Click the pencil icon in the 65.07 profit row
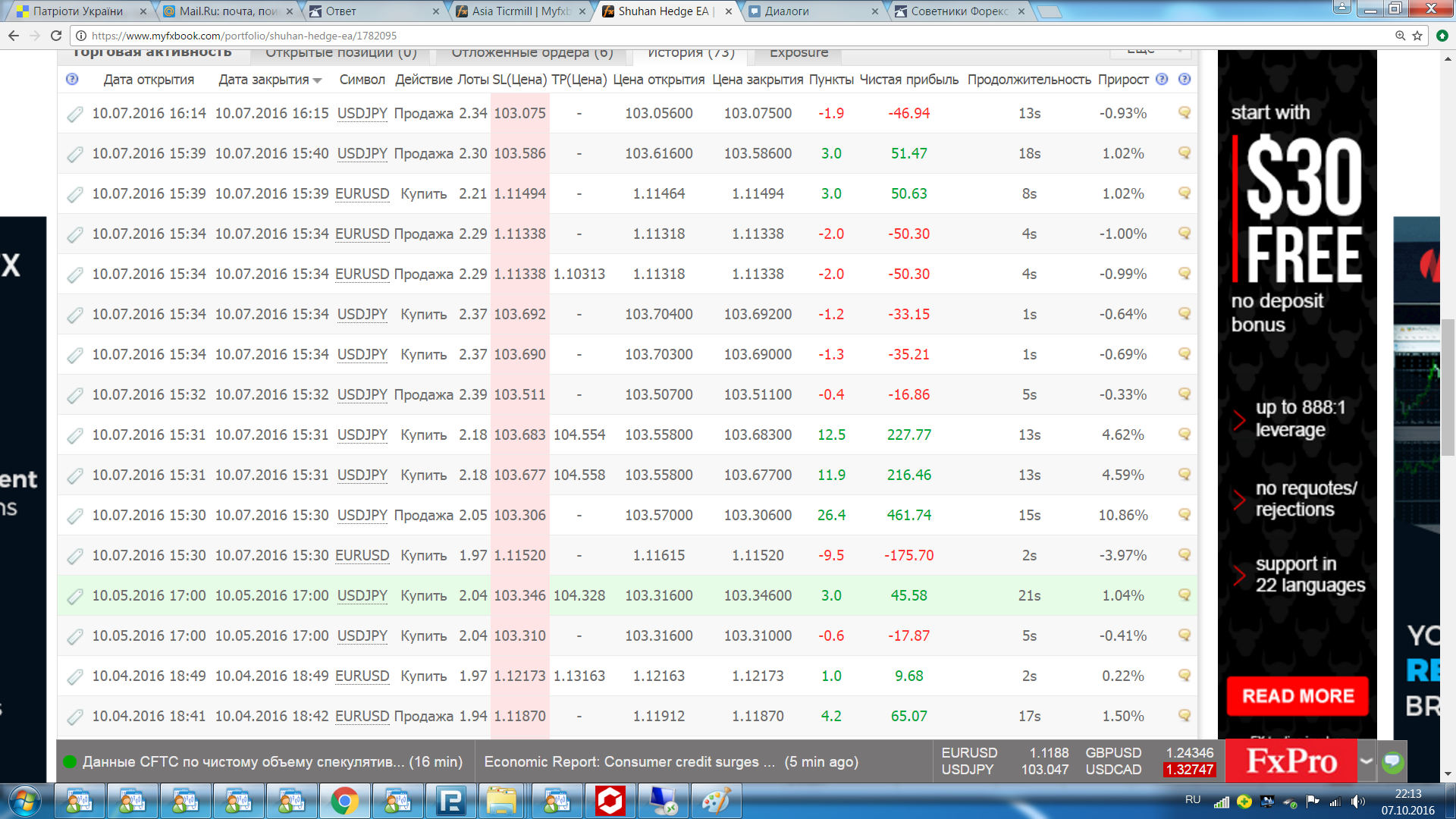This screenshot has height=819, width=1456. tap(74, 717)
